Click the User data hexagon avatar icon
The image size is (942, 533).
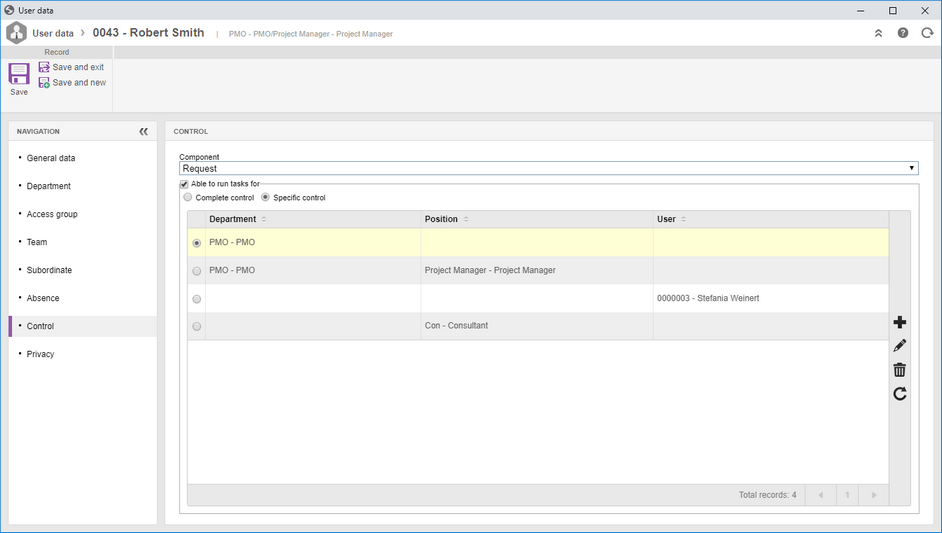[16, 32]
